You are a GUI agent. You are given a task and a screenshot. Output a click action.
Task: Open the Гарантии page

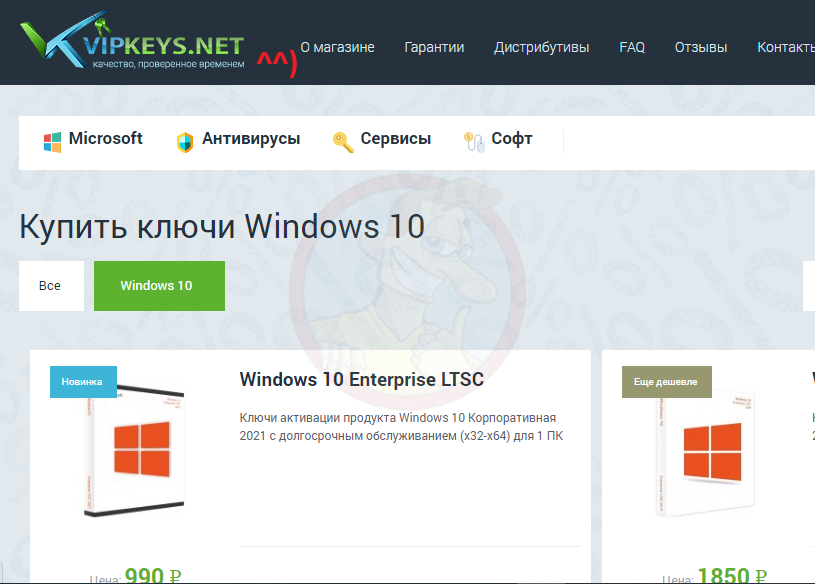(434, 47)
